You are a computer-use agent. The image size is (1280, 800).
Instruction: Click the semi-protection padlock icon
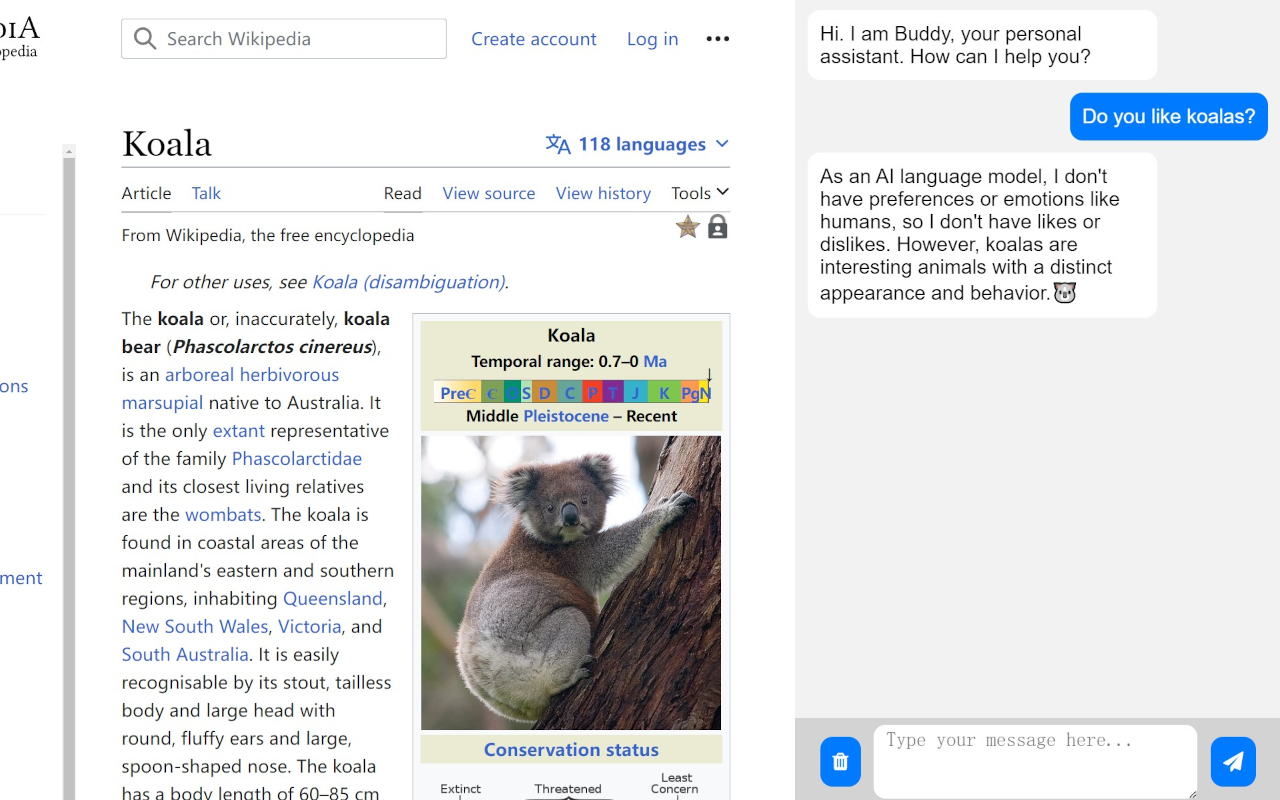point(717,227)
